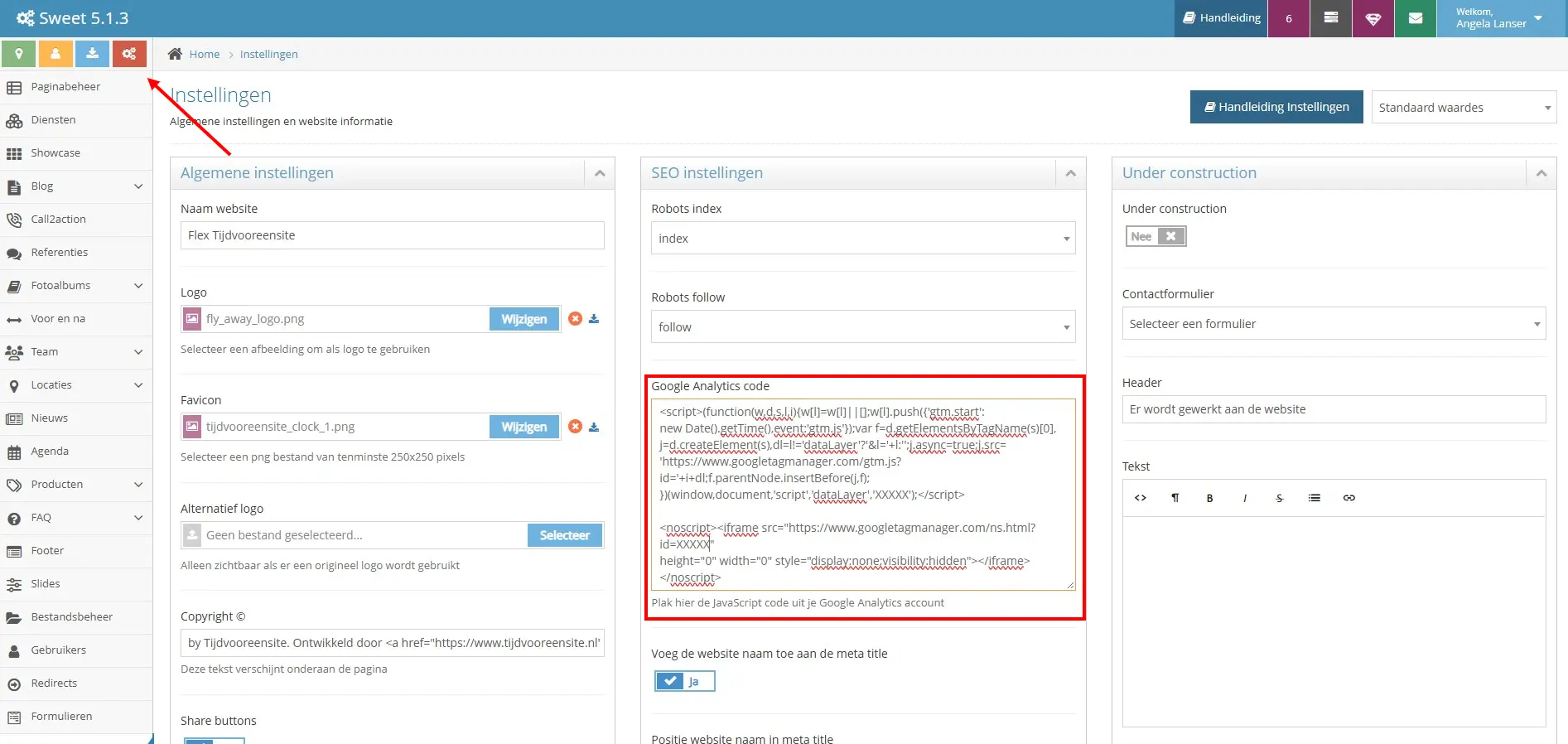This screenshot has height=744, width=1568.
Task: Remove the fly_away_logo.png logo file
Action: tap(575, 318)
